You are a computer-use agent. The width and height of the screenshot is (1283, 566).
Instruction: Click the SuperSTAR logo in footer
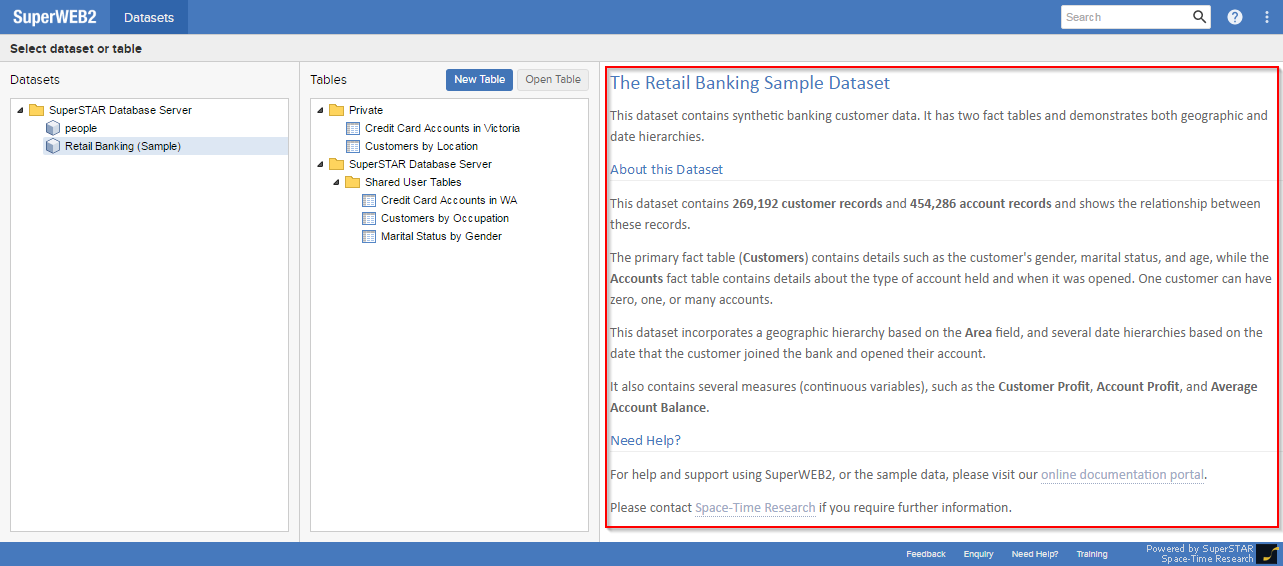1267,554
